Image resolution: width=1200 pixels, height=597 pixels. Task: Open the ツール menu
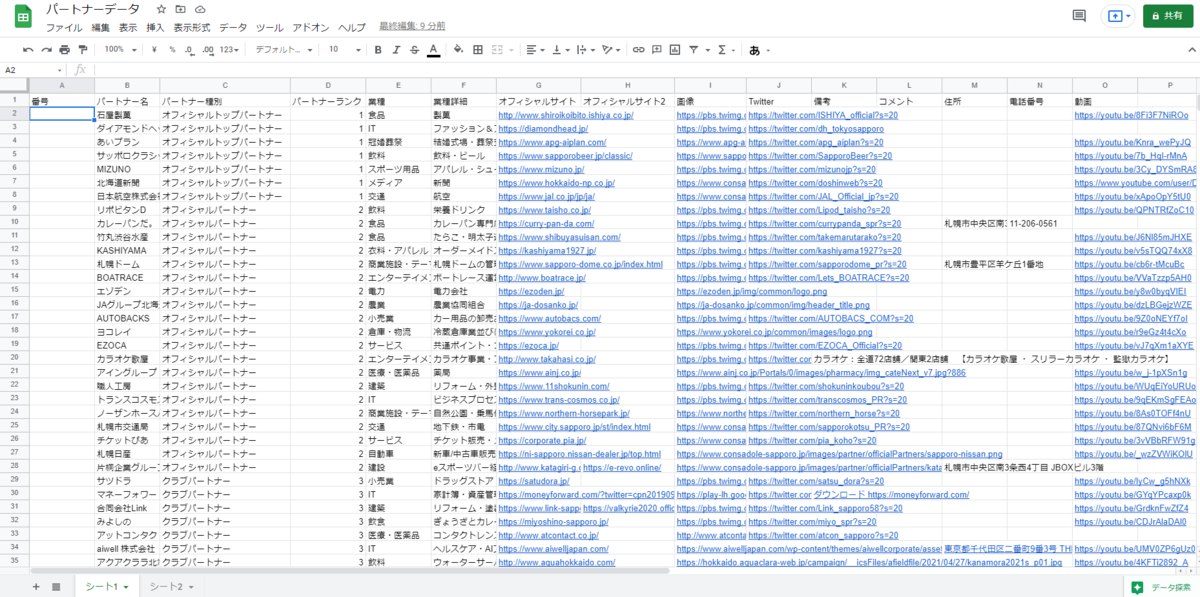coord(269,27)
